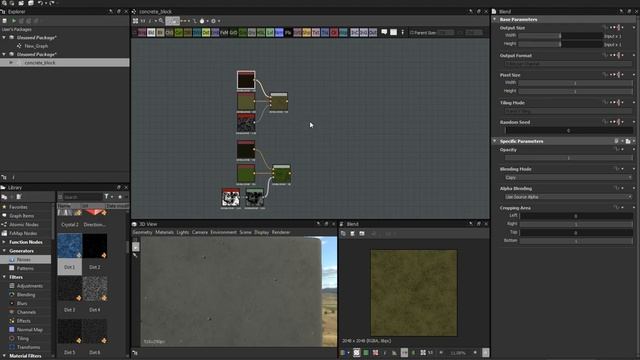Add a Pixel Processor (Pix) node from toolbar
The image size is (640, 360).
click(x=288, y=32)
